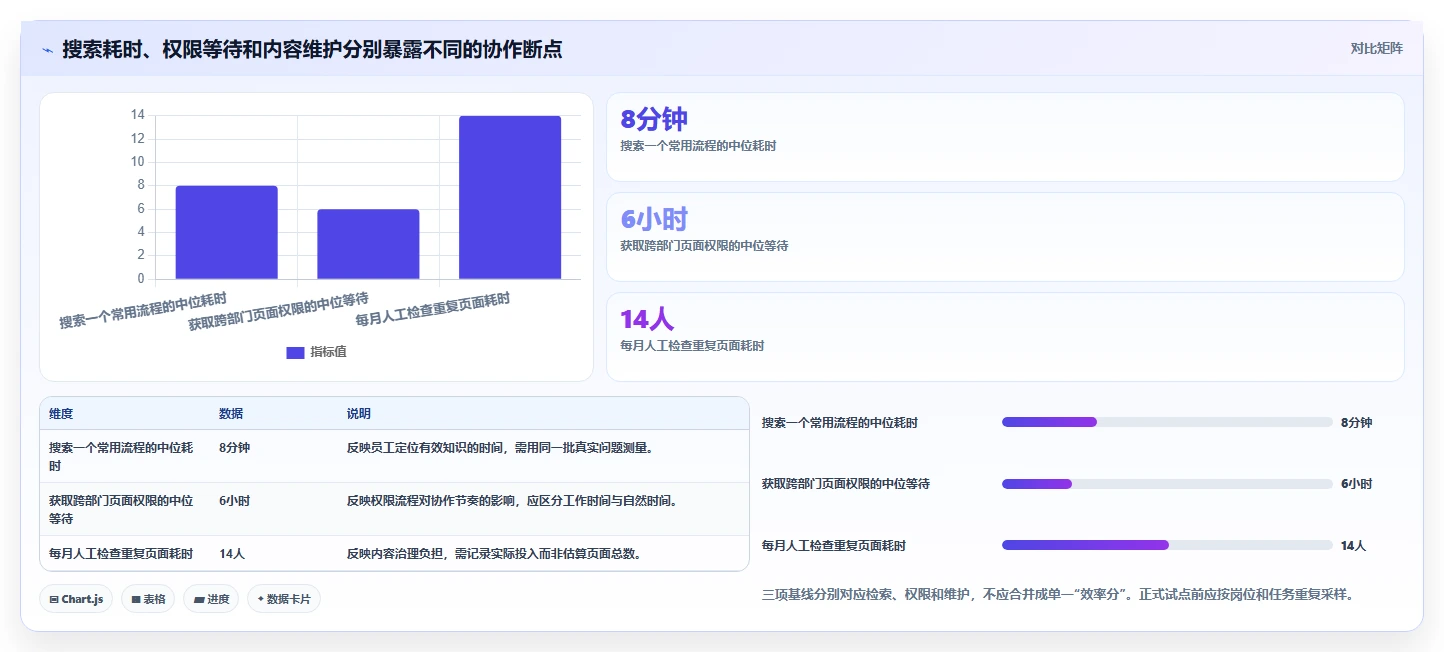Click the 每月人工检查重复页面耗时 chart bar
This screenshot has height=652, width=1444.
pos(510,197)
